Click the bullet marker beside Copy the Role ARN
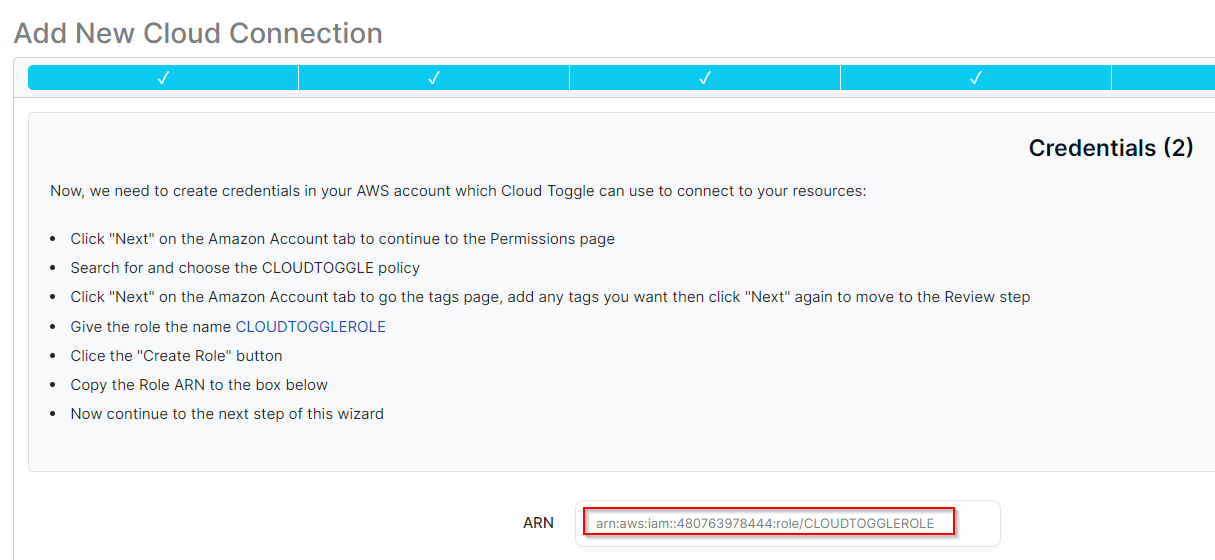 (x=54, y=386)
